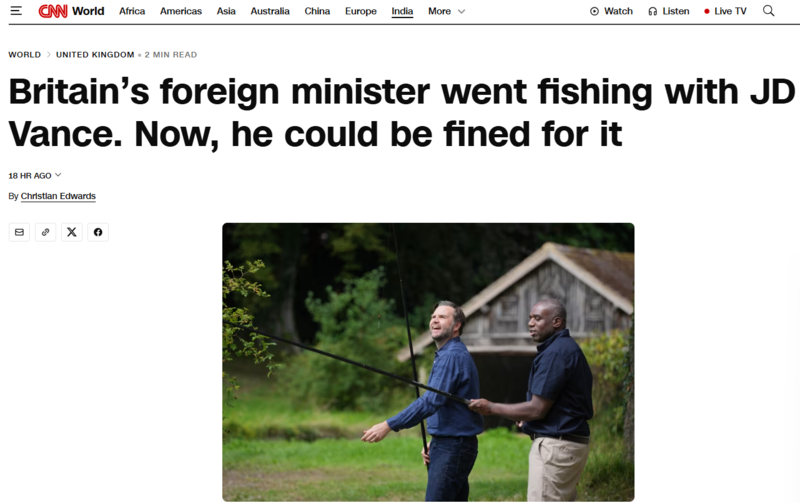800x503 pixels.
Task: Open the fishing photo image
Action: click(428, 362)
